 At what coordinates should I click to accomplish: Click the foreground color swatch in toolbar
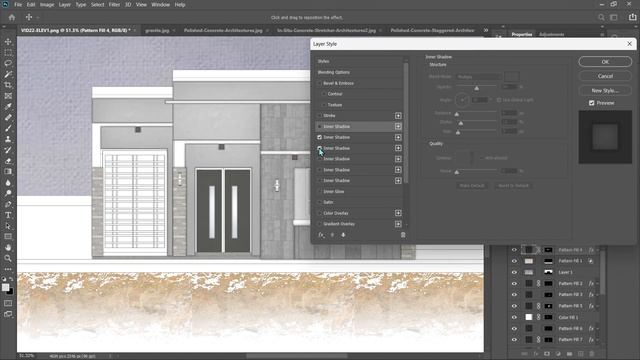(6, 287)
